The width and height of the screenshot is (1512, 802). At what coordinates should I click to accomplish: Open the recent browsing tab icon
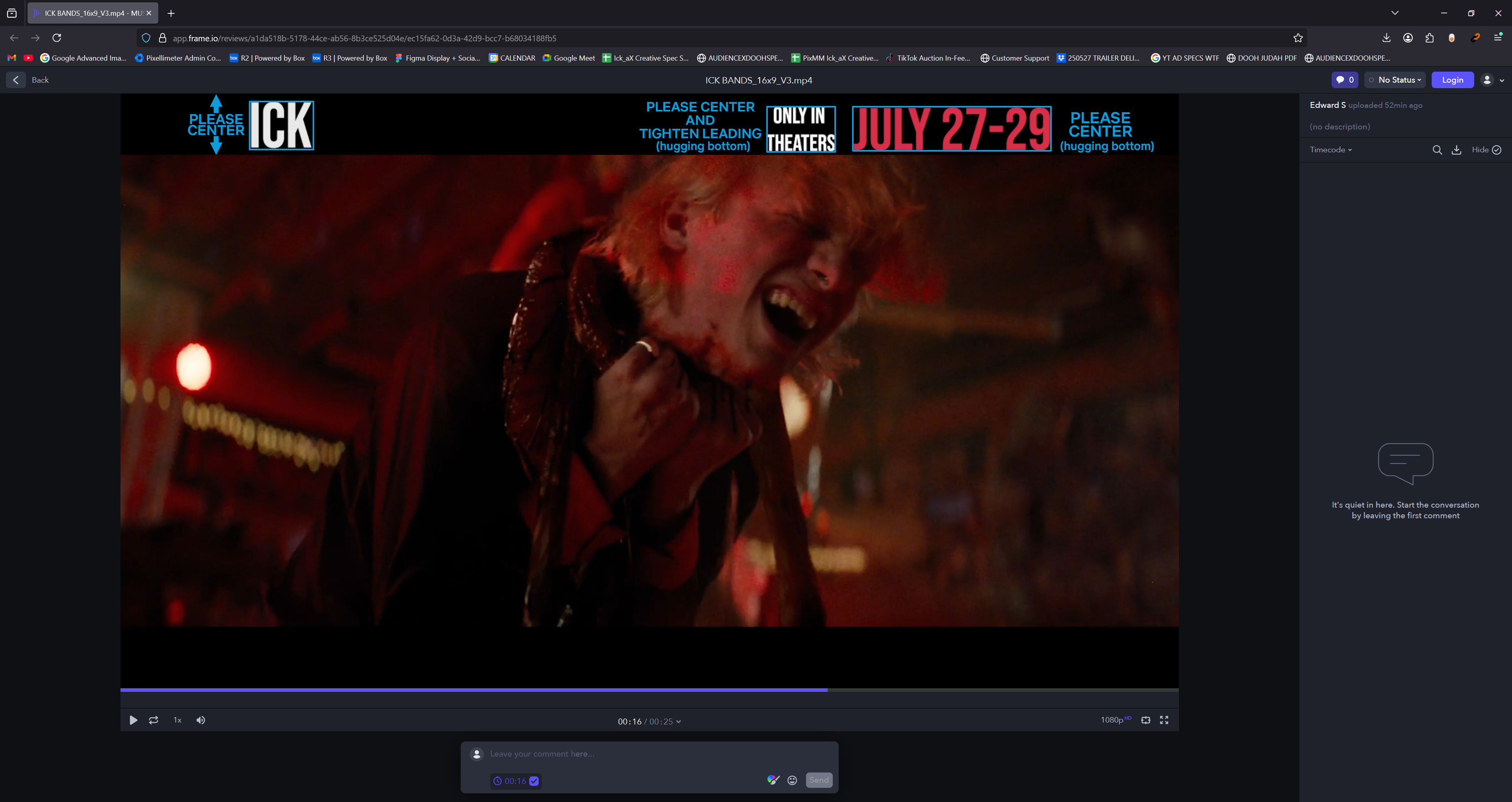[x=12, y=13]
